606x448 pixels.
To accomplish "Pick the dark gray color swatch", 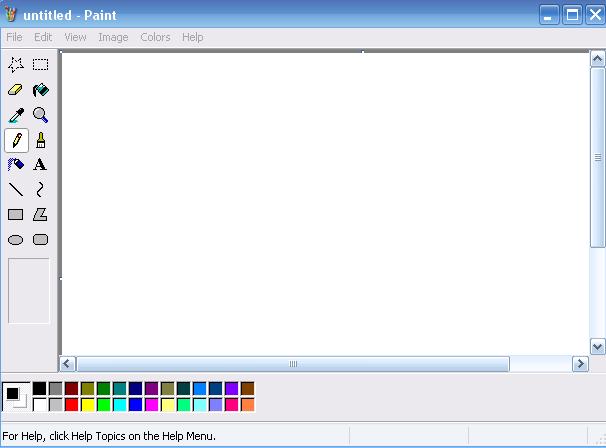I will 56,388.
